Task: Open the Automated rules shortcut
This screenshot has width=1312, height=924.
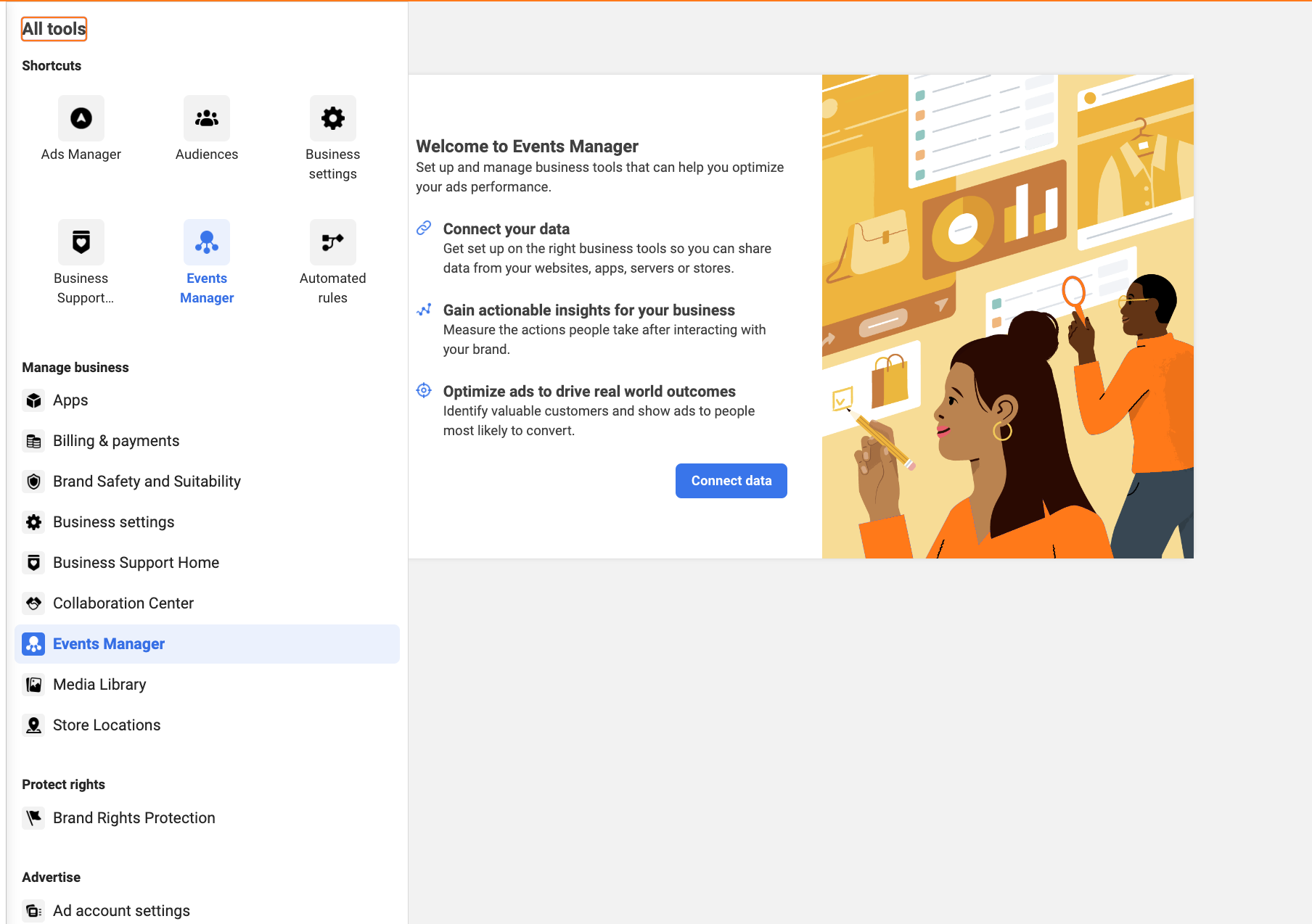Action: click(x=332, y=263)
